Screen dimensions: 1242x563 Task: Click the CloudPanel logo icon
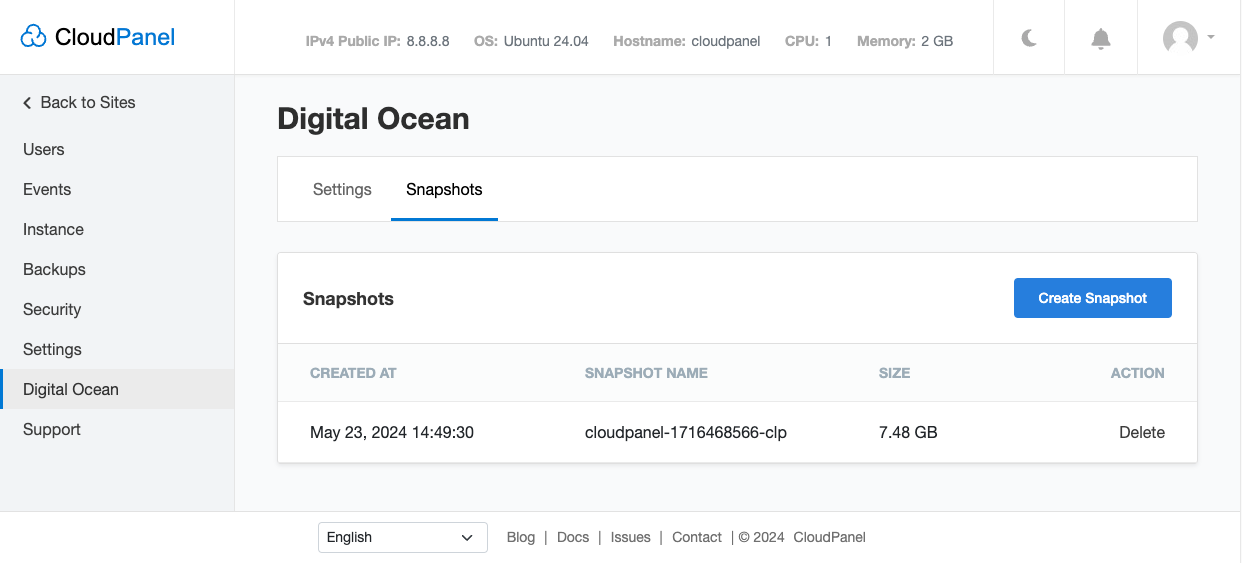pos(34,37)
